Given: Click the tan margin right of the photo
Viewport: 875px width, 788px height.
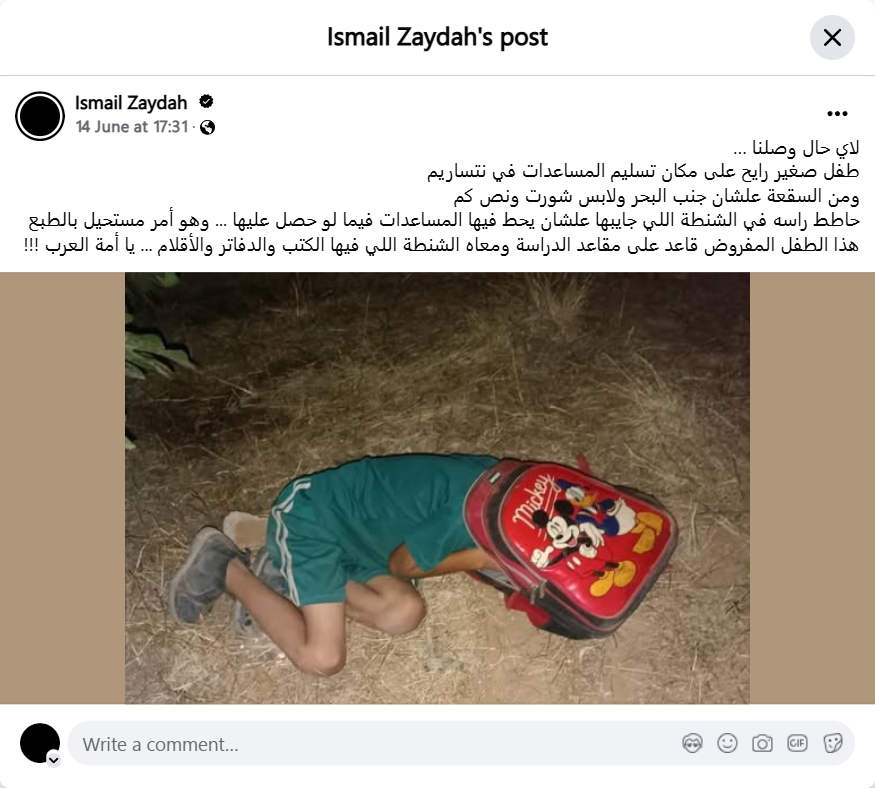Looking at the screenshot, I should 812,488.
